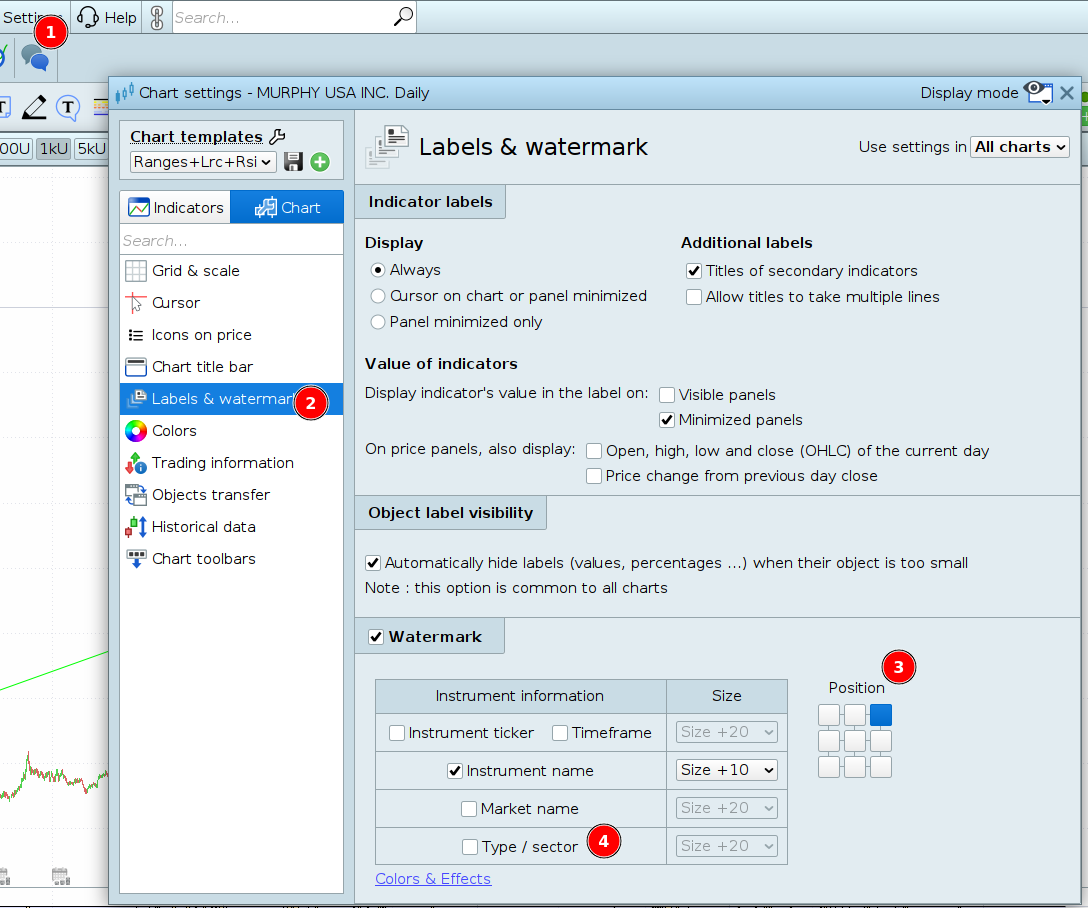Select Labels & watermark in sidebar
The height and width of the screenshot is (908, 1088).
coord(231,399)
